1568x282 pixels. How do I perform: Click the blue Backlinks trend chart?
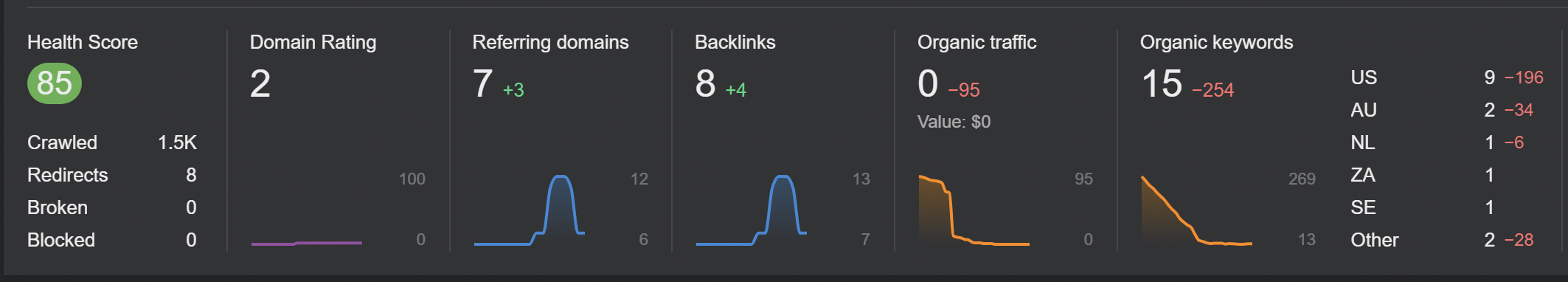[752, 210]
